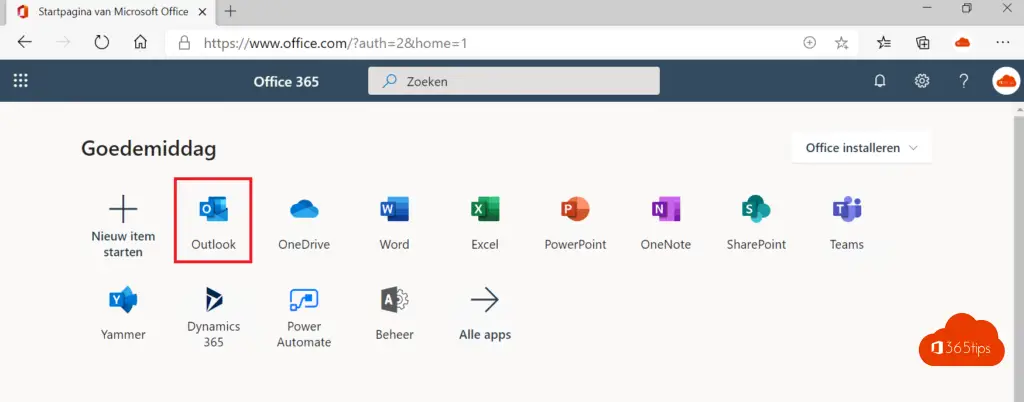Screen dimensions: 1024x402
Task: Open the PowerPoint app
Action: pyautogui.click(x=575, y=219)
